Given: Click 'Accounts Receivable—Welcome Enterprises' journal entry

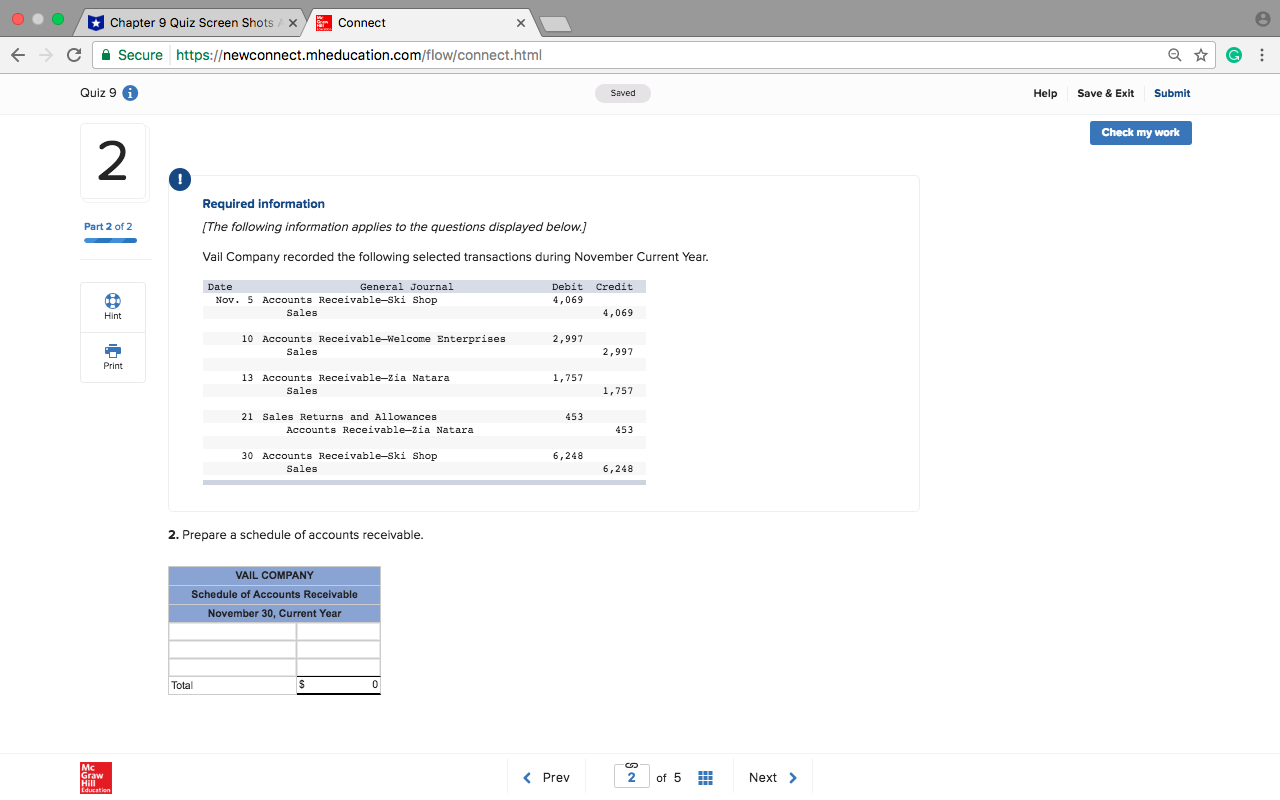Looking at the screenshot, I should coord(383,339).
